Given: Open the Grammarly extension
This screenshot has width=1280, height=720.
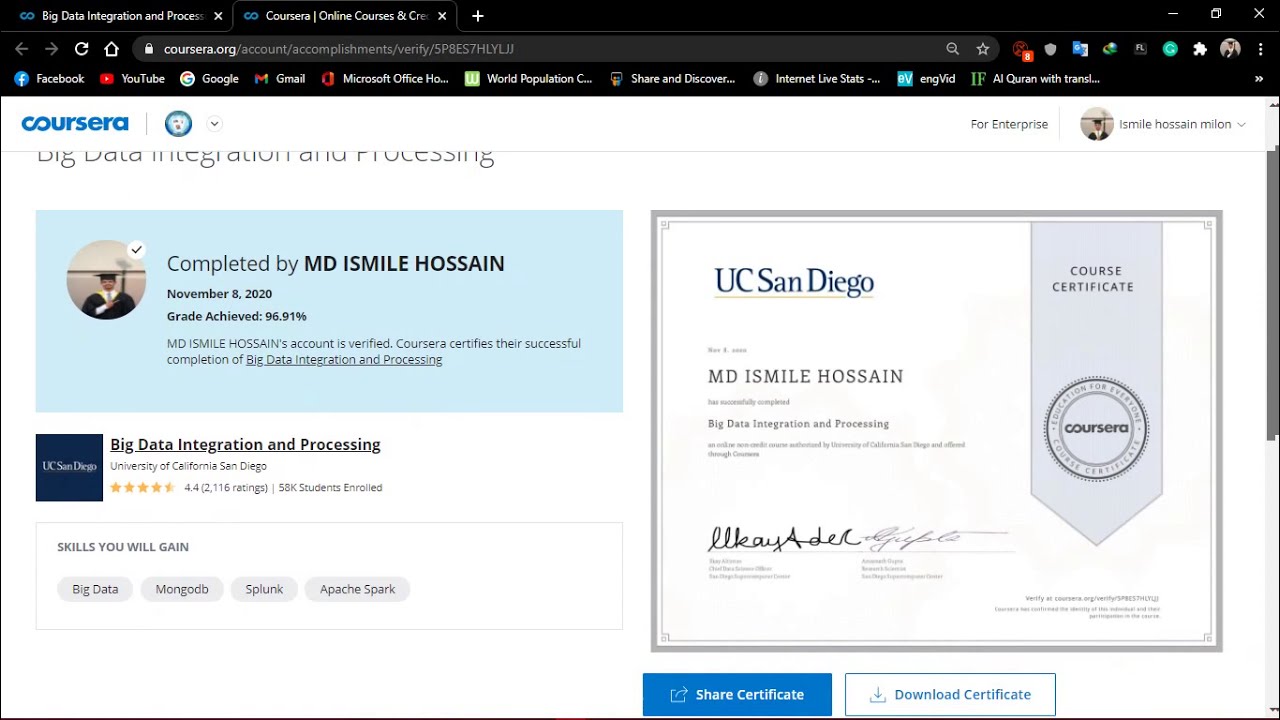Looking at the screenshot, I should coord(1170,48).
